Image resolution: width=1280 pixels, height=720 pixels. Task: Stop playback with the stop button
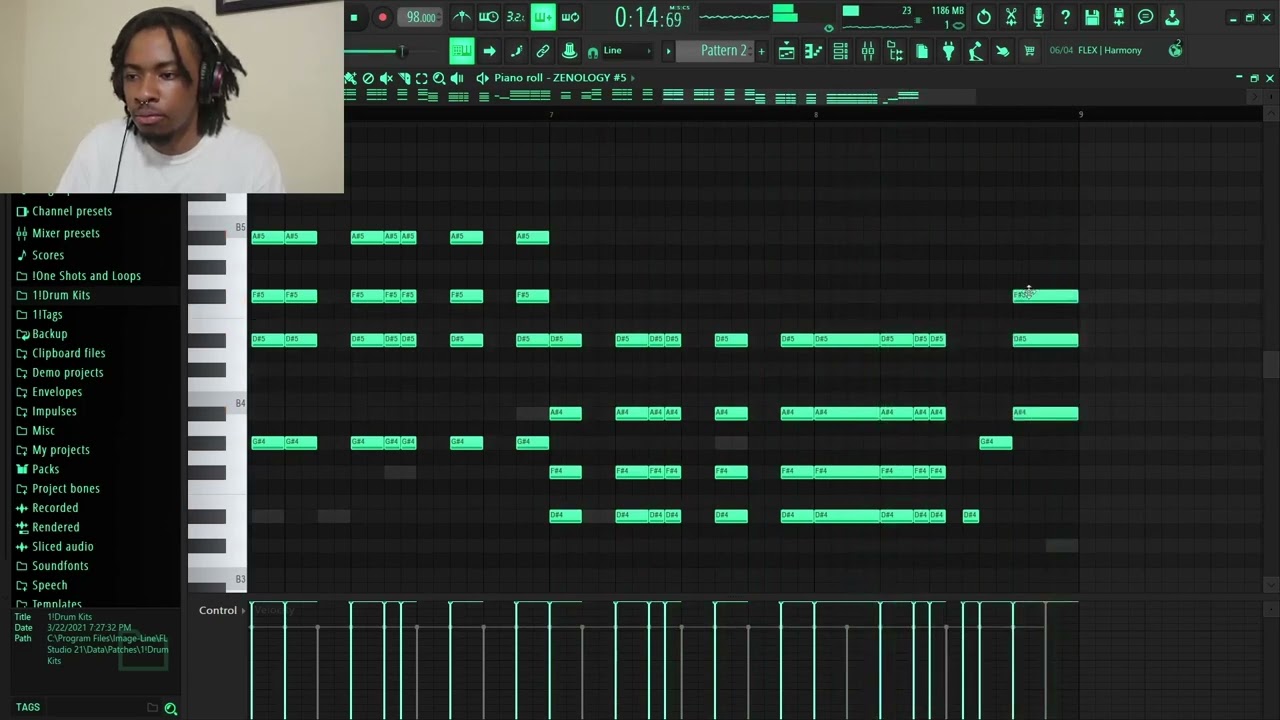pos(354,17)
